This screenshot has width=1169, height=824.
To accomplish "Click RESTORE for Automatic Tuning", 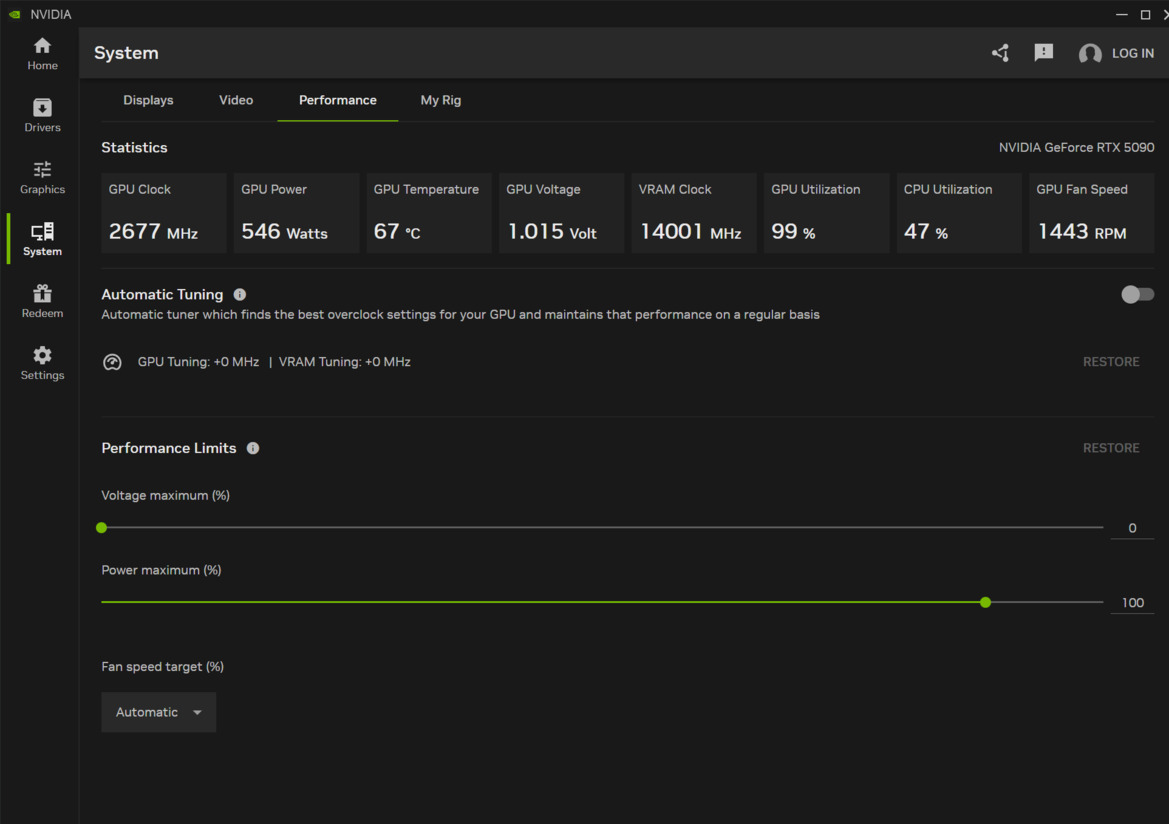I will tap(1111, 362).
